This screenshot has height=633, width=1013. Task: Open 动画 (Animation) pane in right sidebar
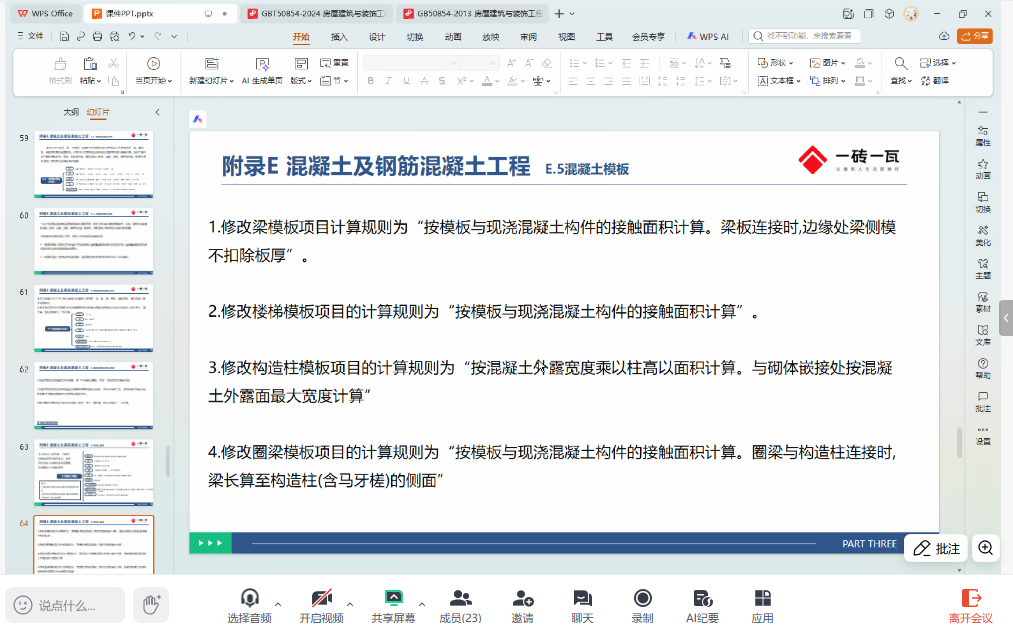[983, 168]
